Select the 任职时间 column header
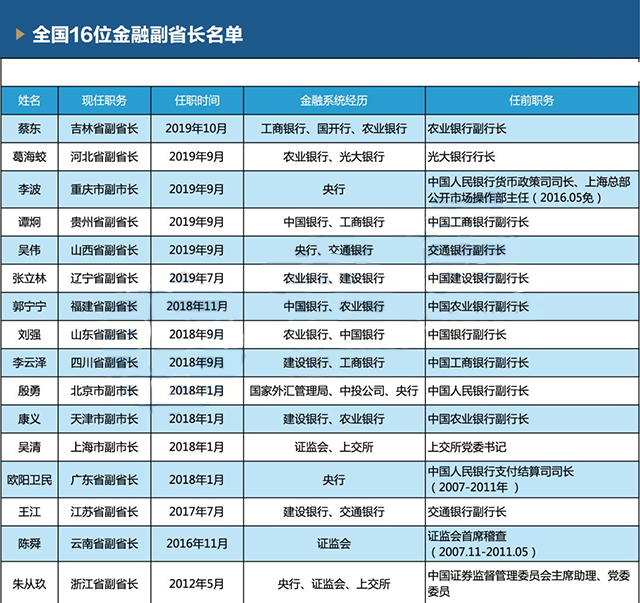Screen dimensions: 640x603 coord(197,100)
